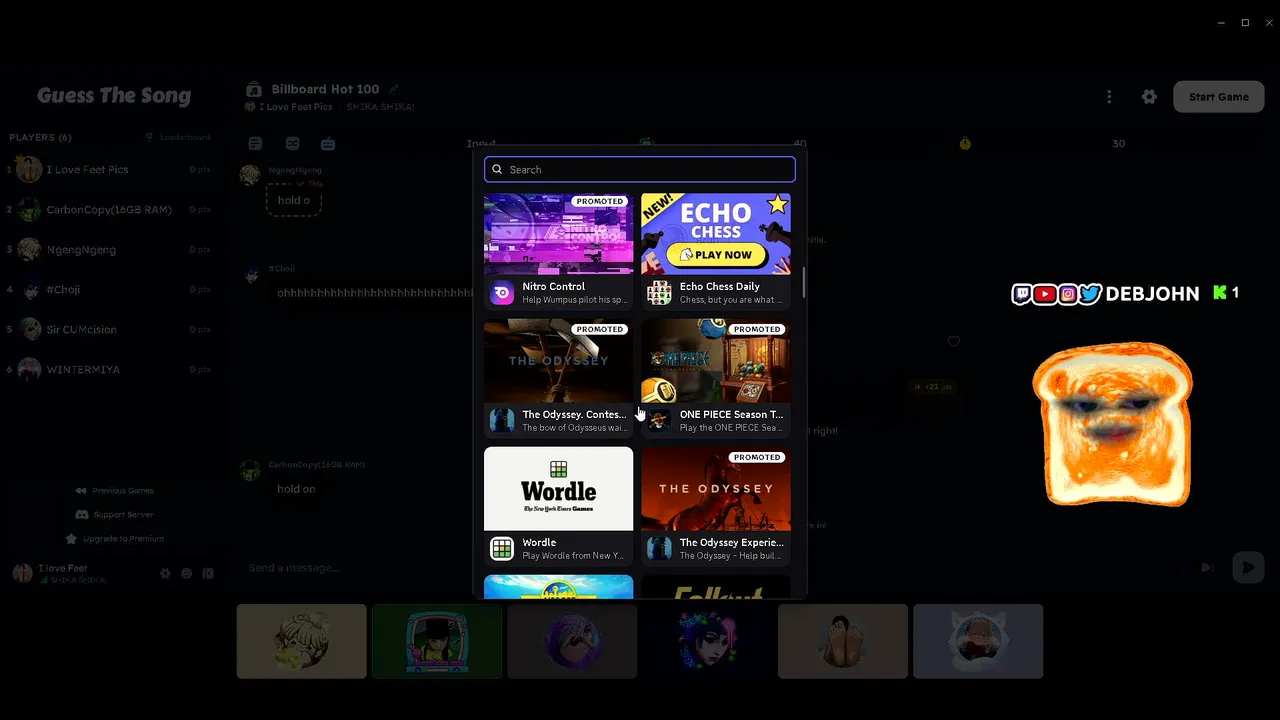Click the activity list scrollbar

[803, 283]
